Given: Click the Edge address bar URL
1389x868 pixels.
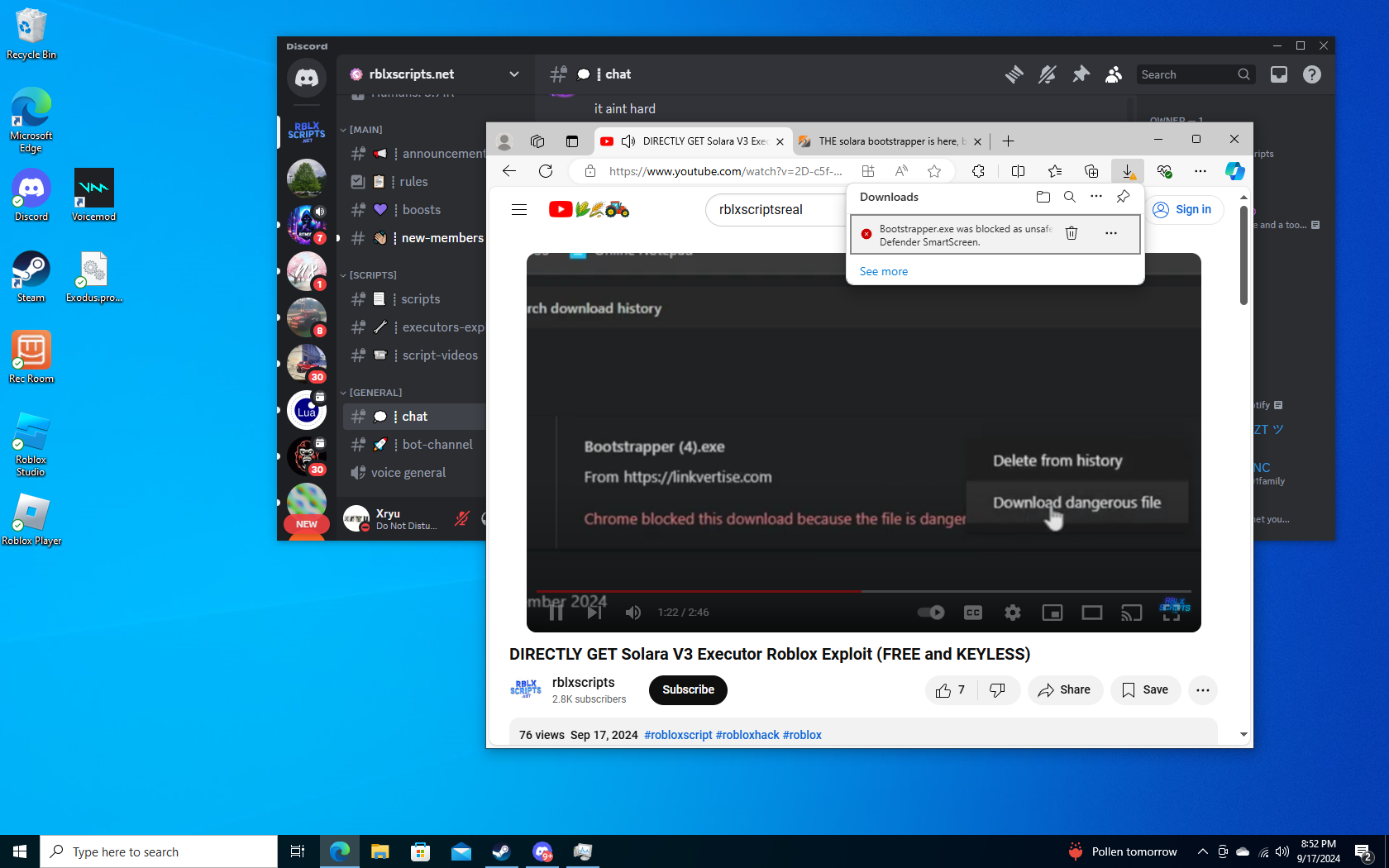Looking at the screenshot, I should [725, 171].
